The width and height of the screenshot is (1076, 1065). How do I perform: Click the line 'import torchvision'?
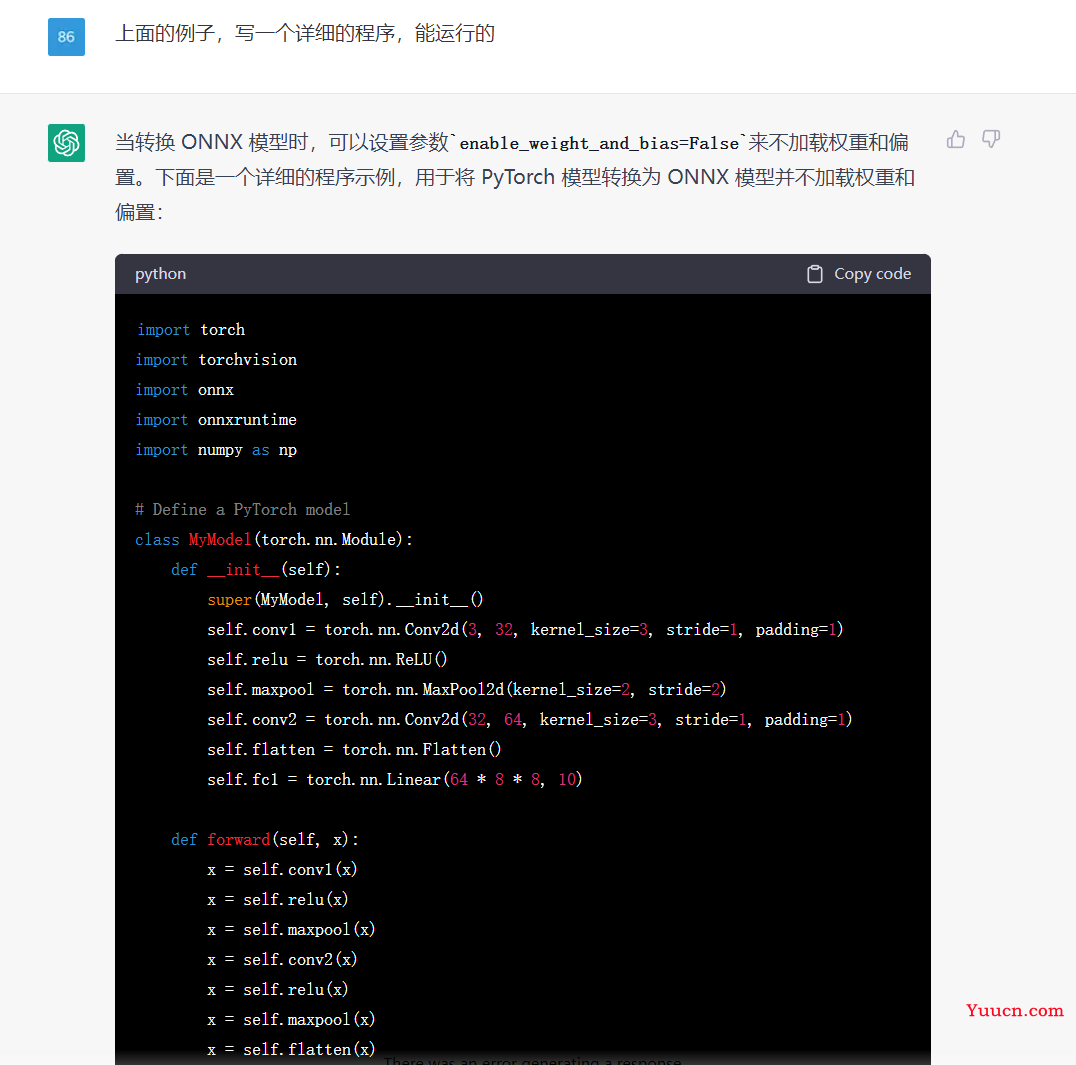(216, 360)
